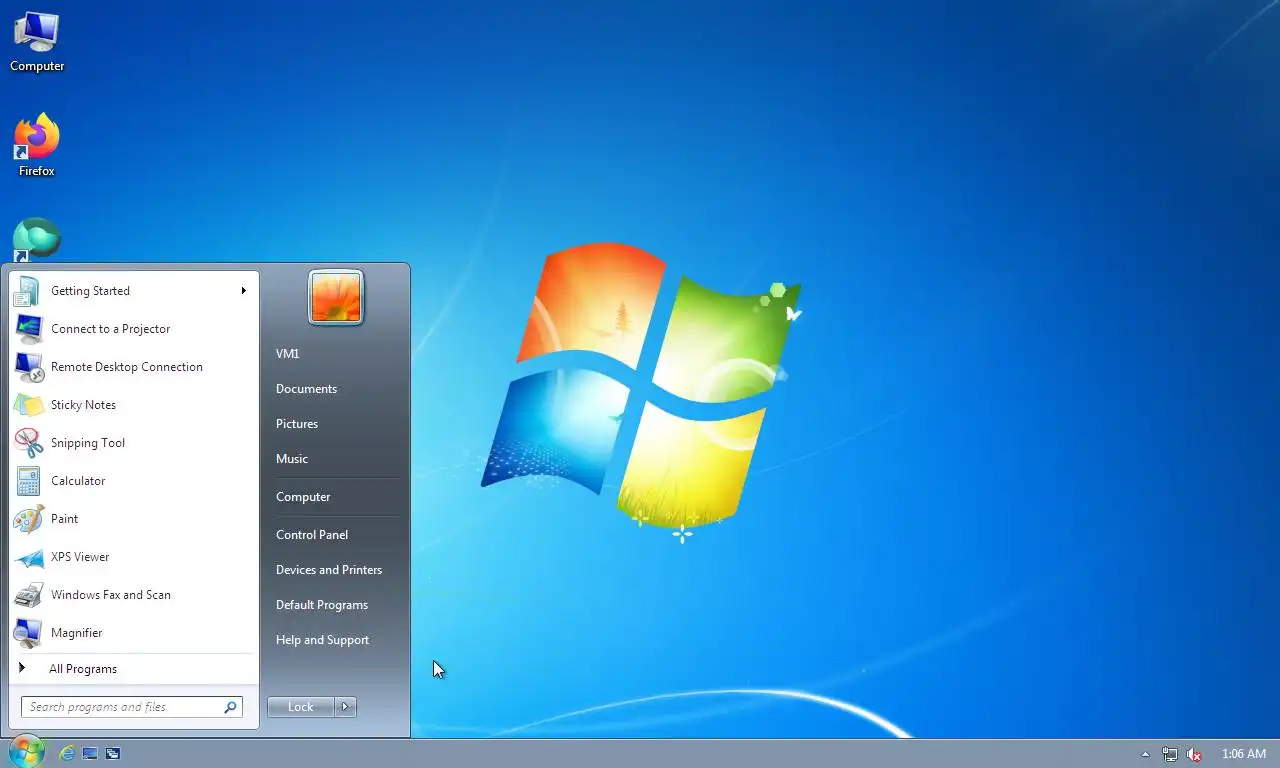Open the network status tray icon

1170,754
